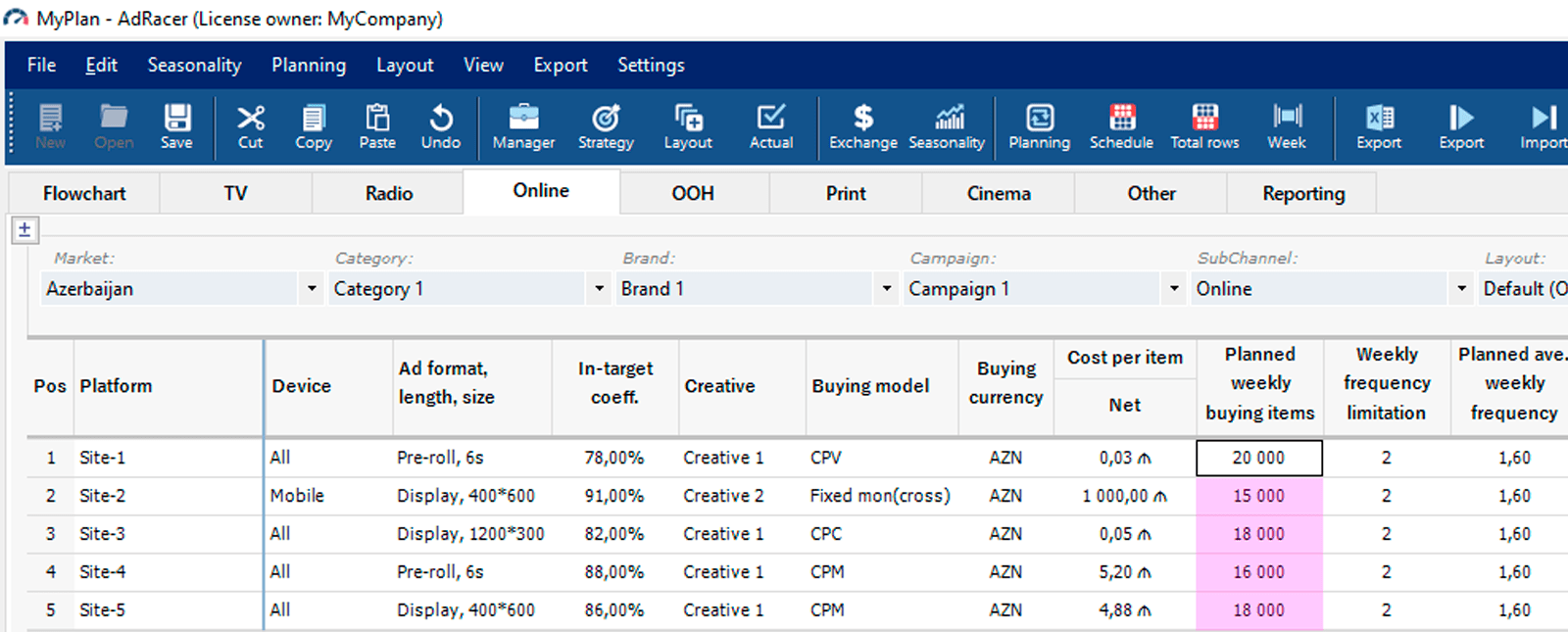Open the Export menu
The height and width of the screenshot is (632, 1568).
561,65
